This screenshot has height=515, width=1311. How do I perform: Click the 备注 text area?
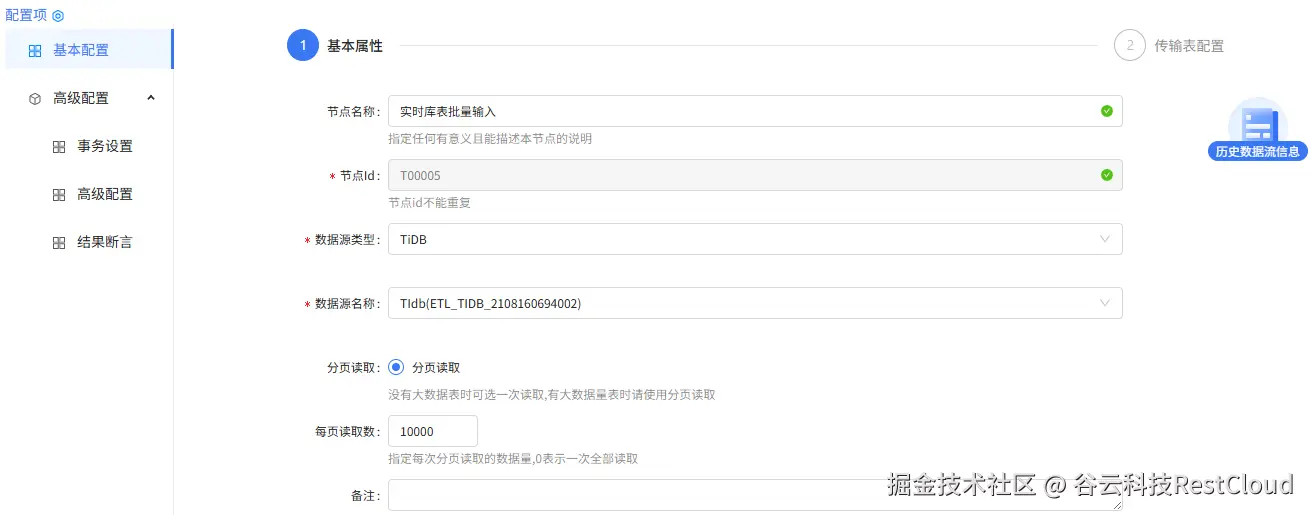(x=755, y=495)
